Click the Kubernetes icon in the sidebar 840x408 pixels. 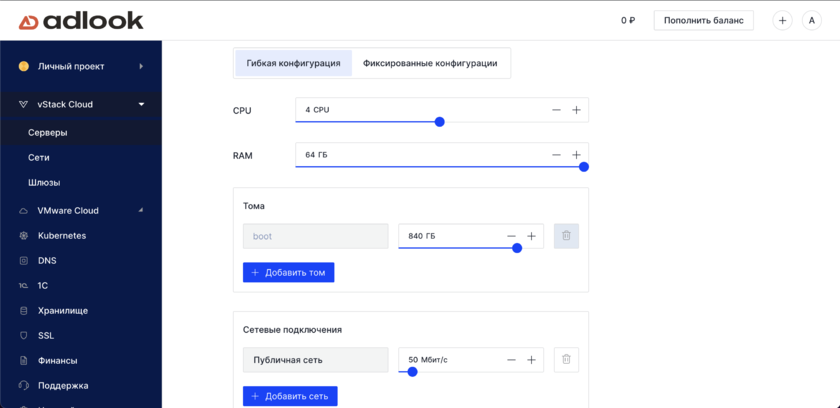click(x=24, y=236)
